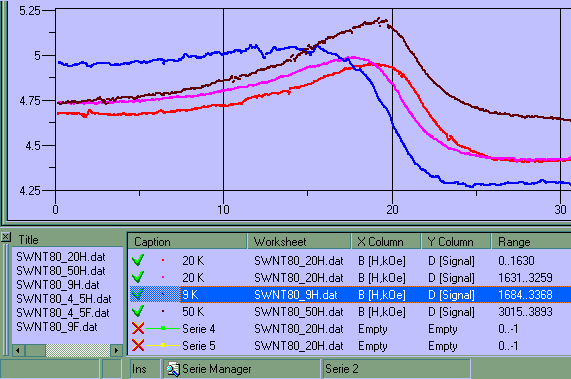
Task: Select the Serie 4 caption cell
Action: tap(199, 329)
